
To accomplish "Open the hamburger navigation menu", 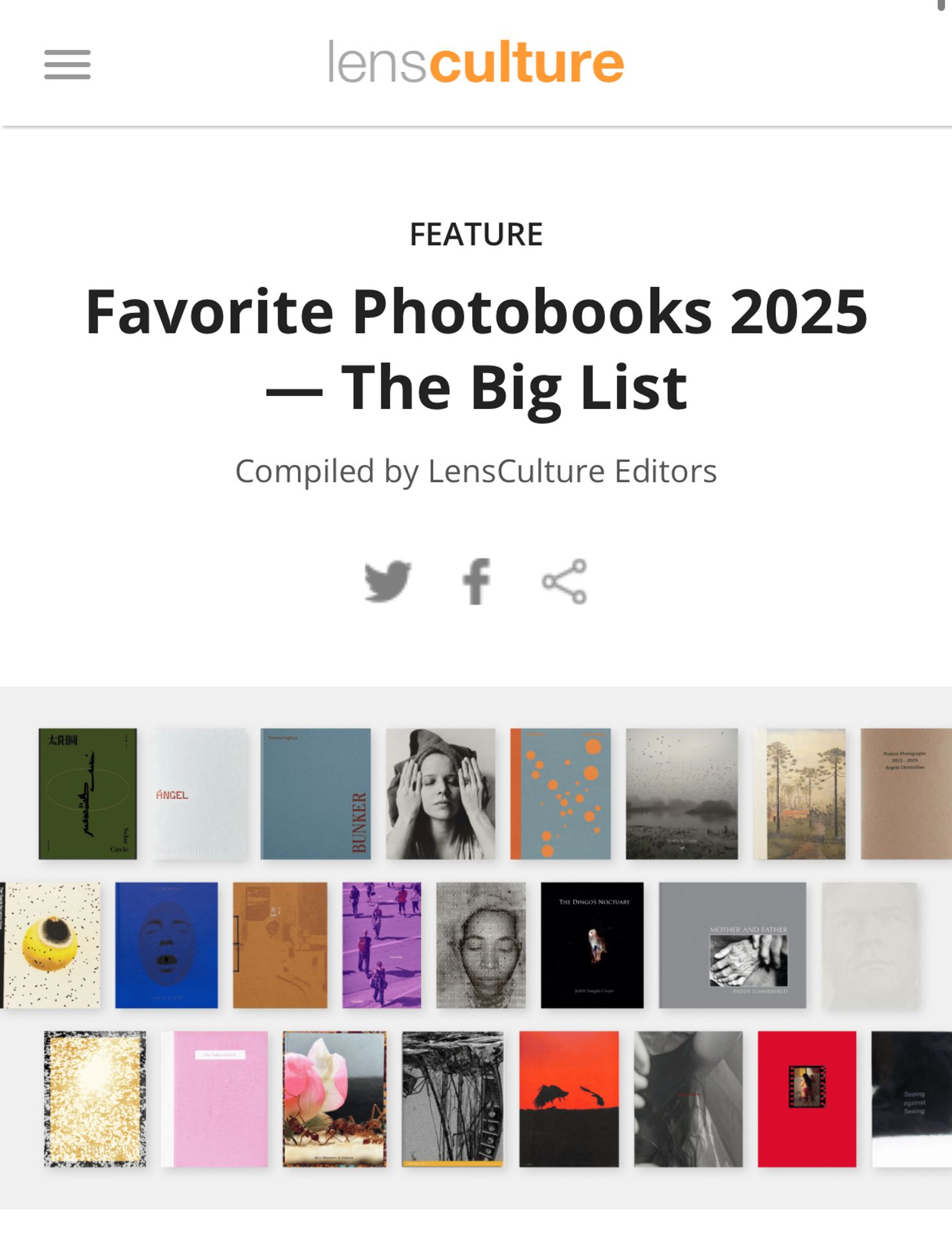I will (67, 65).
